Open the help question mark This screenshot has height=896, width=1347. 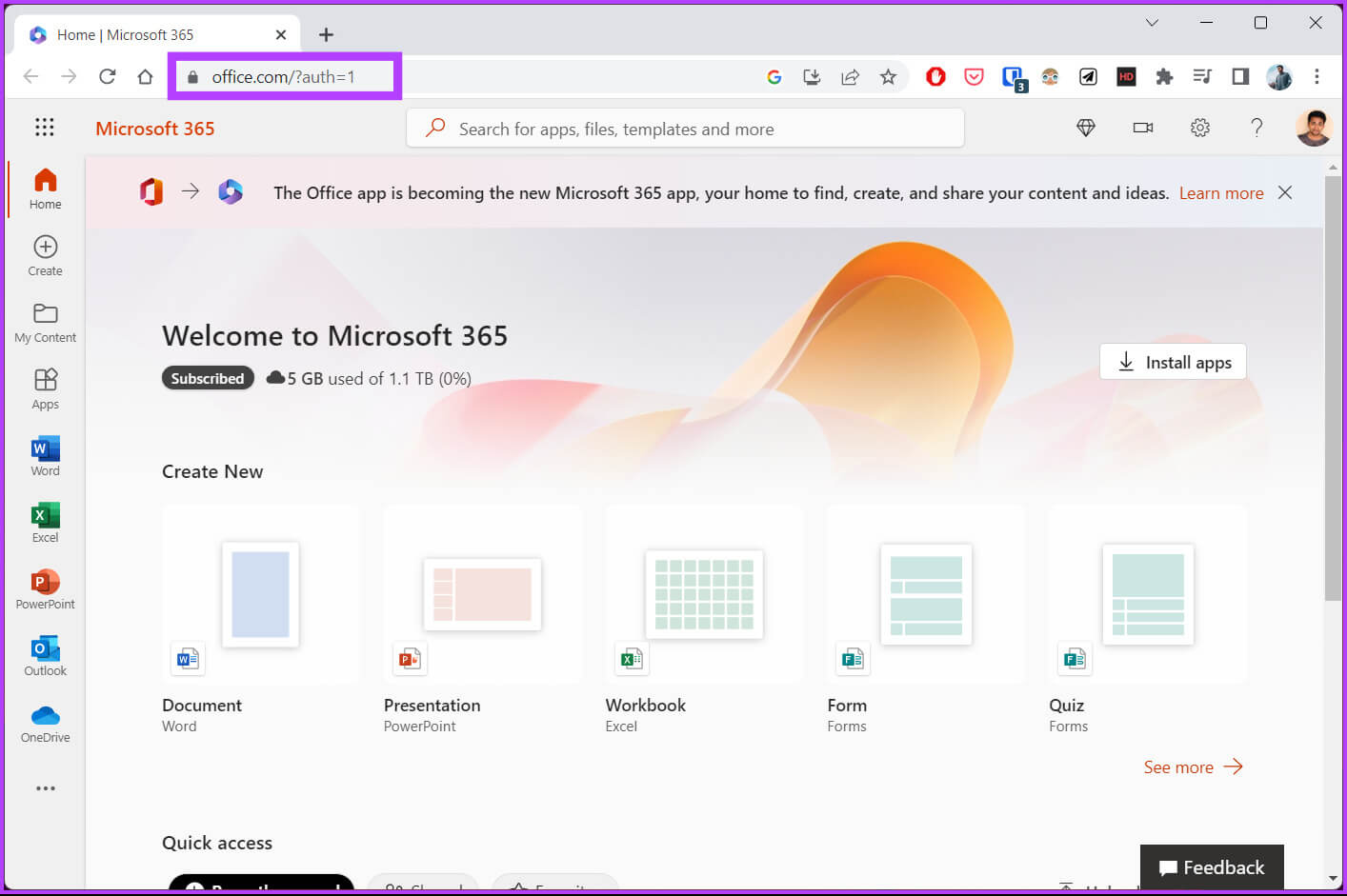1257,128
